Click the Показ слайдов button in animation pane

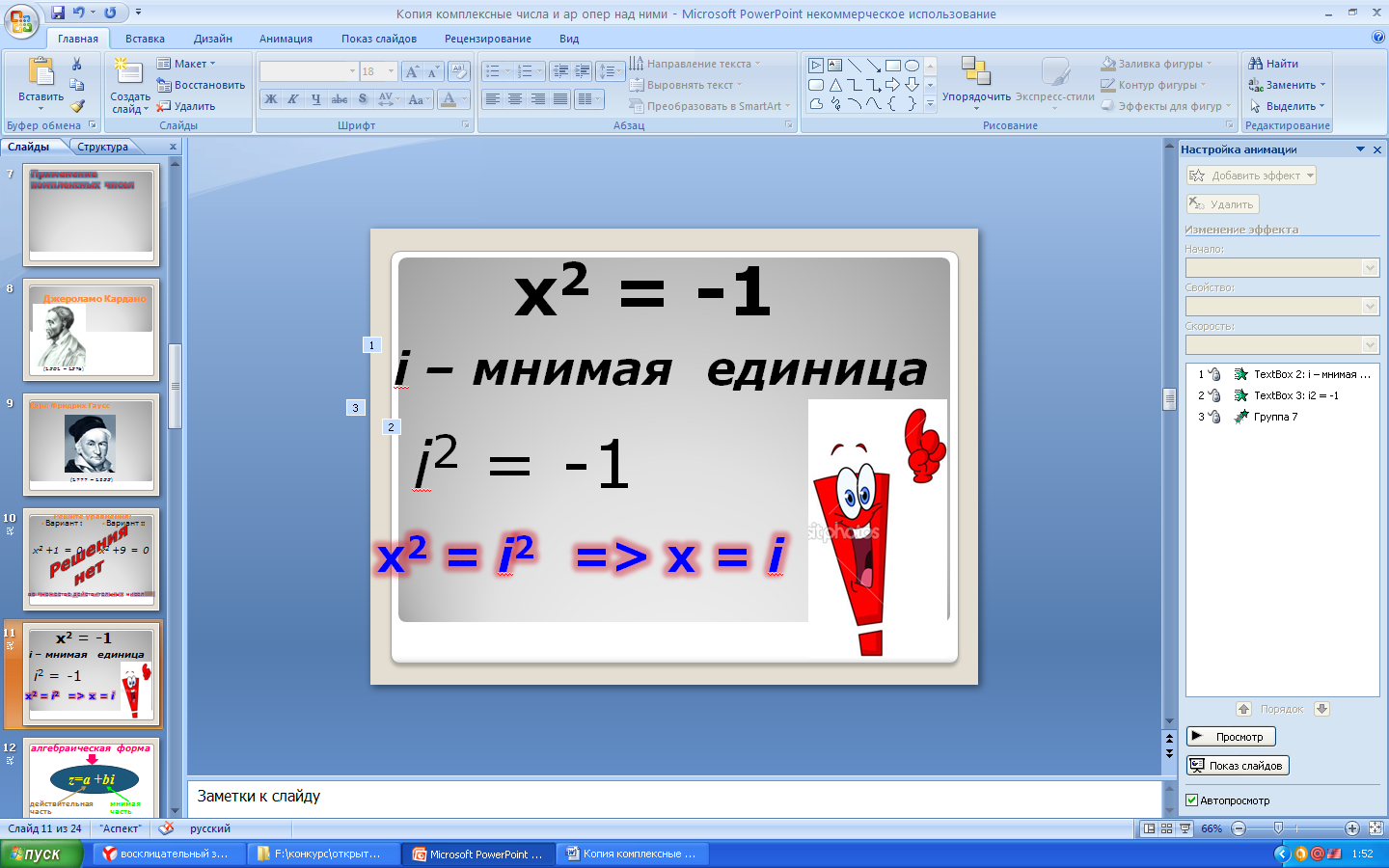[1238, 766]
